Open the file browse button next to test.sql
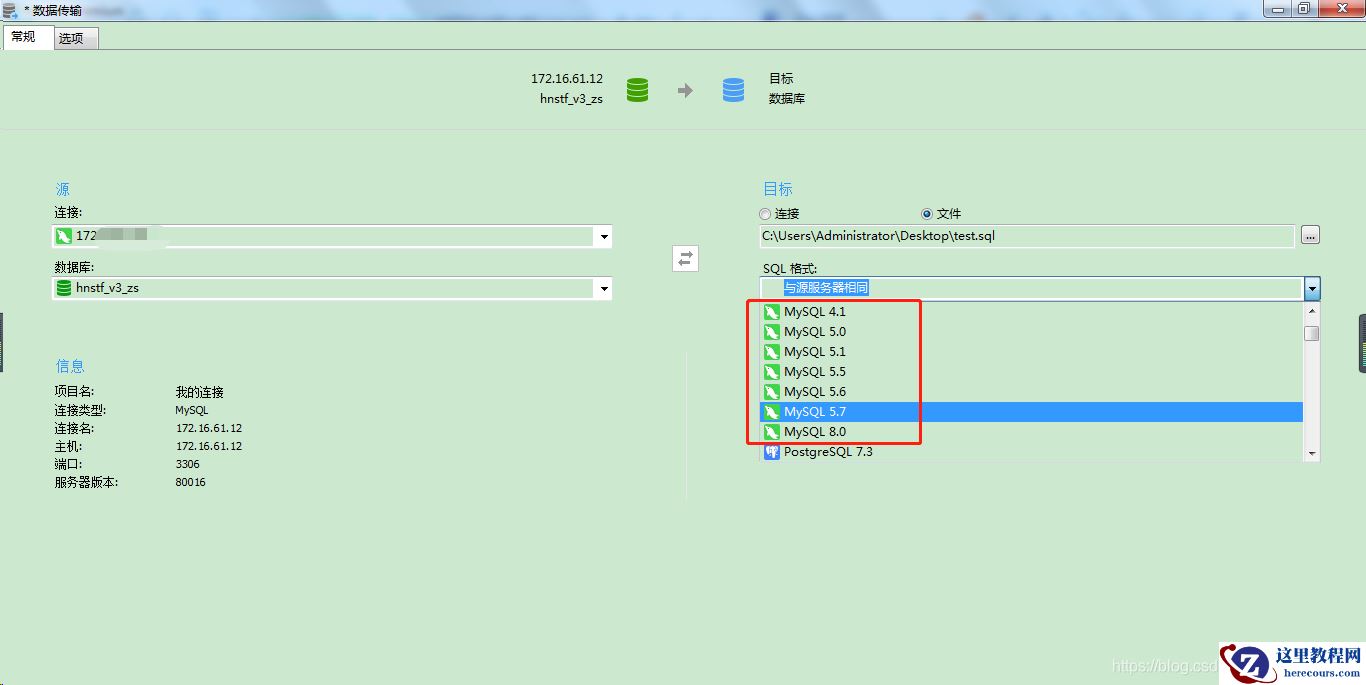Viewport: 1366px width, 685px height. coord(1310,235)
